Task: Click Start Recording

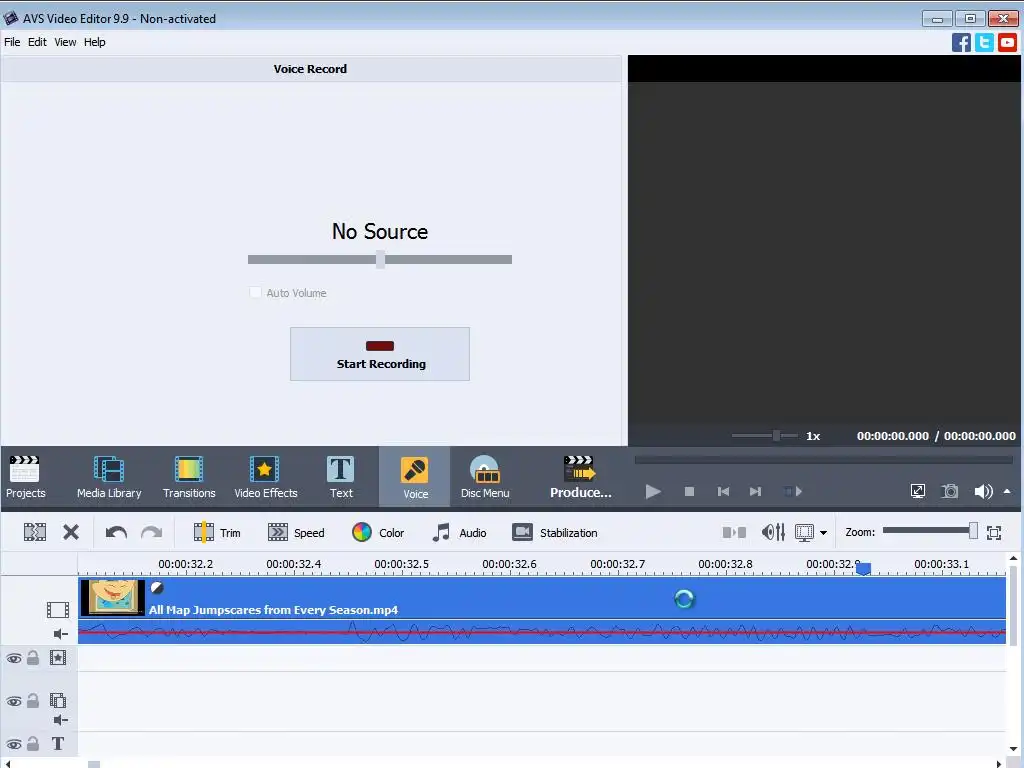Action: 379,354
